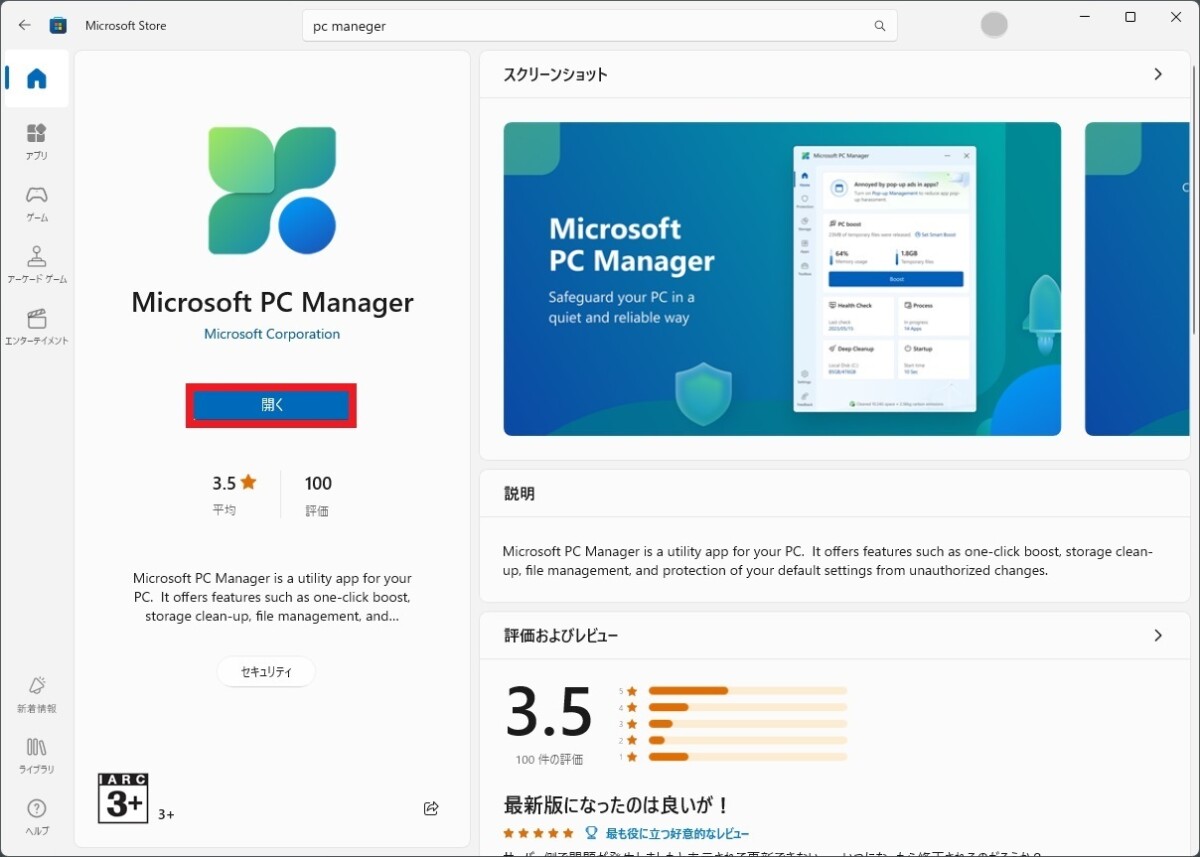Open the アプリ section in sidebar
Image resolution: width=1200 pixels, height=857 pixels.
coord(37,142)
